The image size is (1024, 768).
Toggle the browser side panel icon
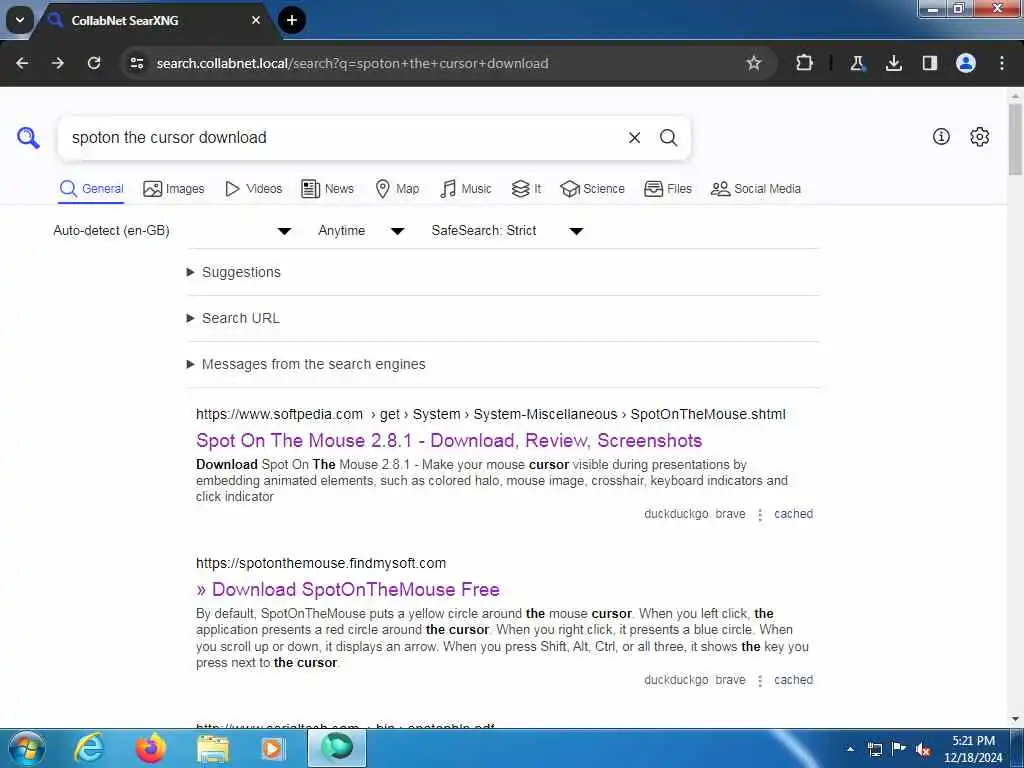(929, 63)
